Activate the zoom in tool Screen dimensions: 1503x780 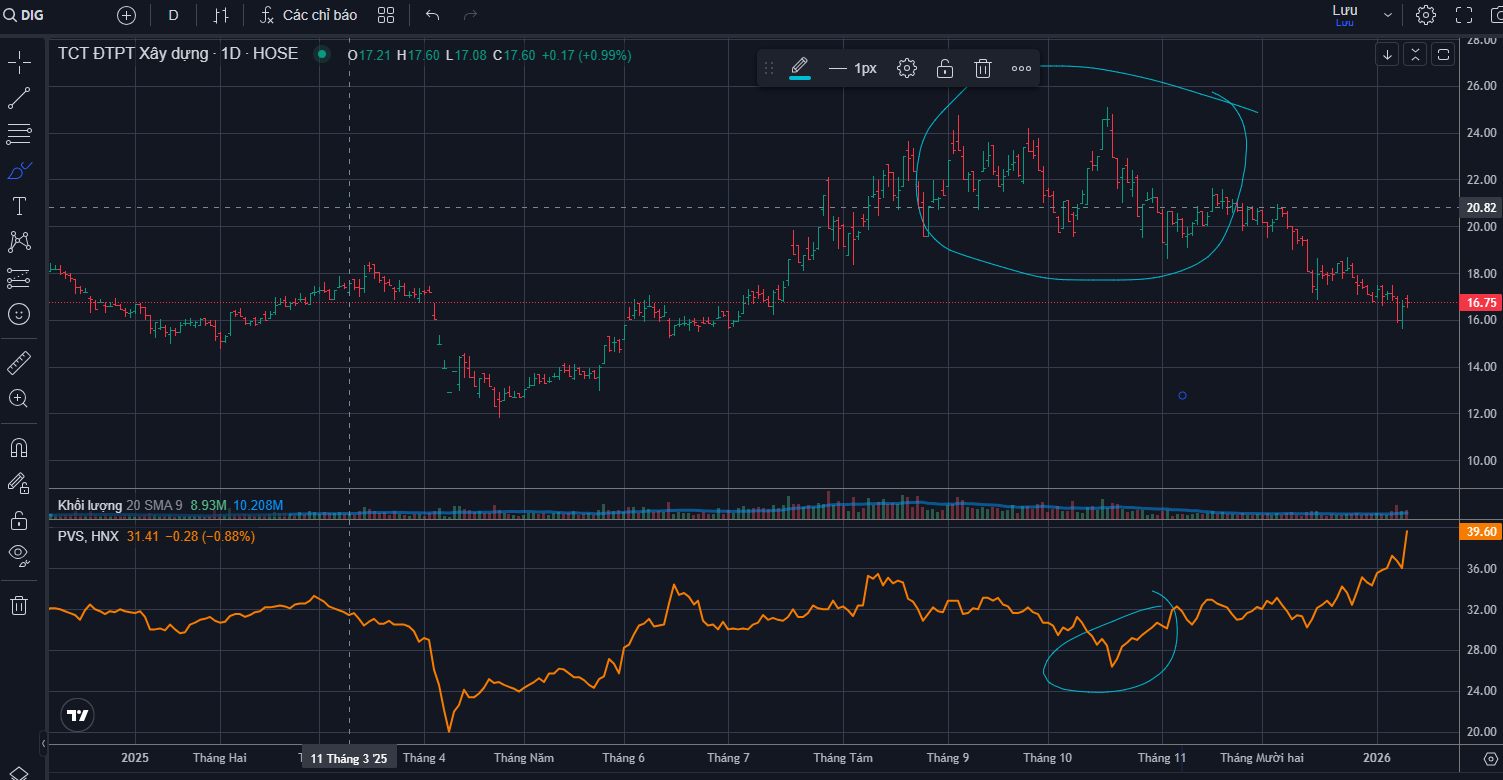click(19, 398)
